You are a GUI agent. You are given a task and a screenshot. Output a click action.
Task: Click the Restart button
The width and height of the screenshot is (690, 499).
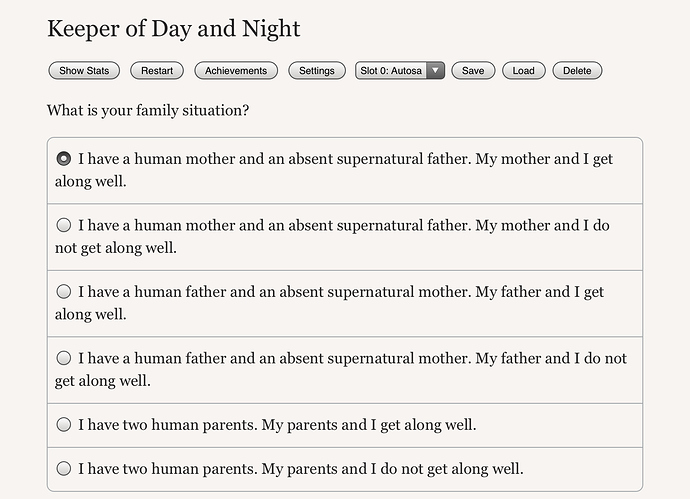click(x=157, y=71)
